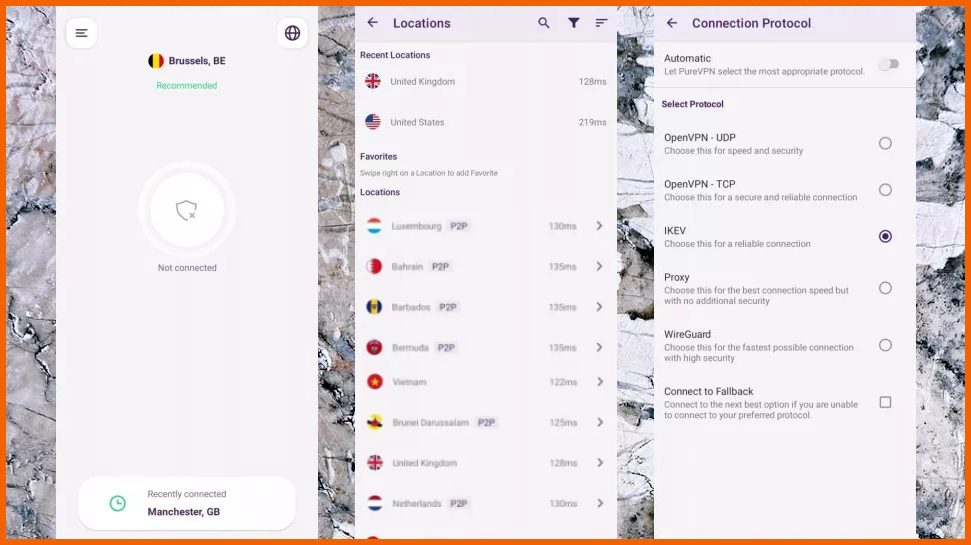
Task: Click the Brunei Darussalam flag icon
Action: [375, 422]
